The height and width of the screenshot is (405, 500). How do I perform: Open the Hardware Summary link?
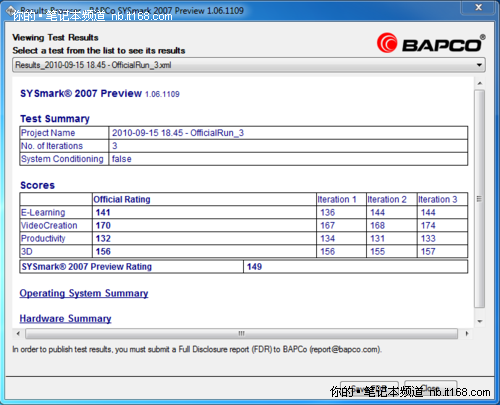point(65,319)
